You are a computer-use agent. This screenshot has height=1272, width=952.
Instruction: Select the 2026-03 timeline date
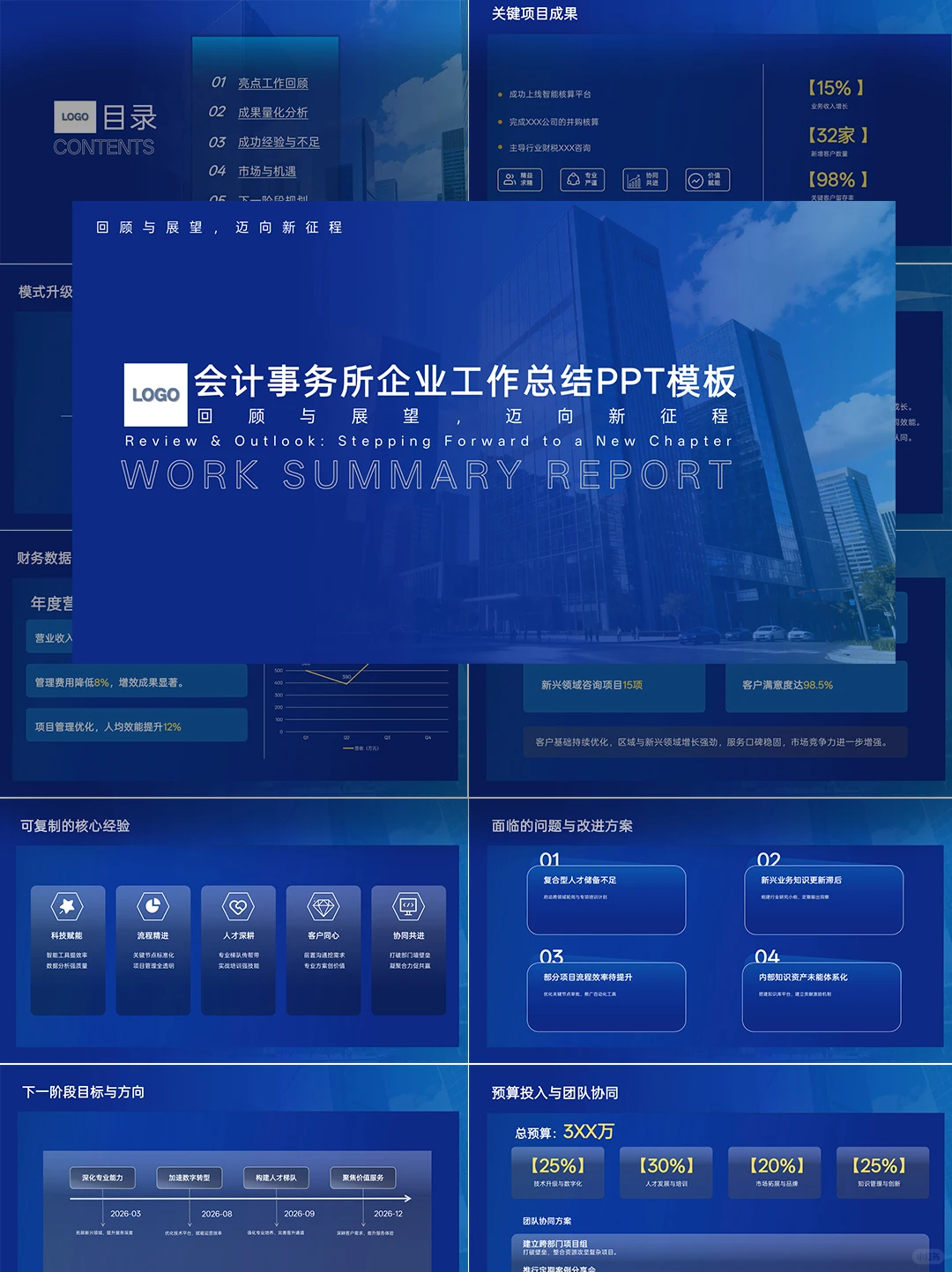coord(125,1214)
